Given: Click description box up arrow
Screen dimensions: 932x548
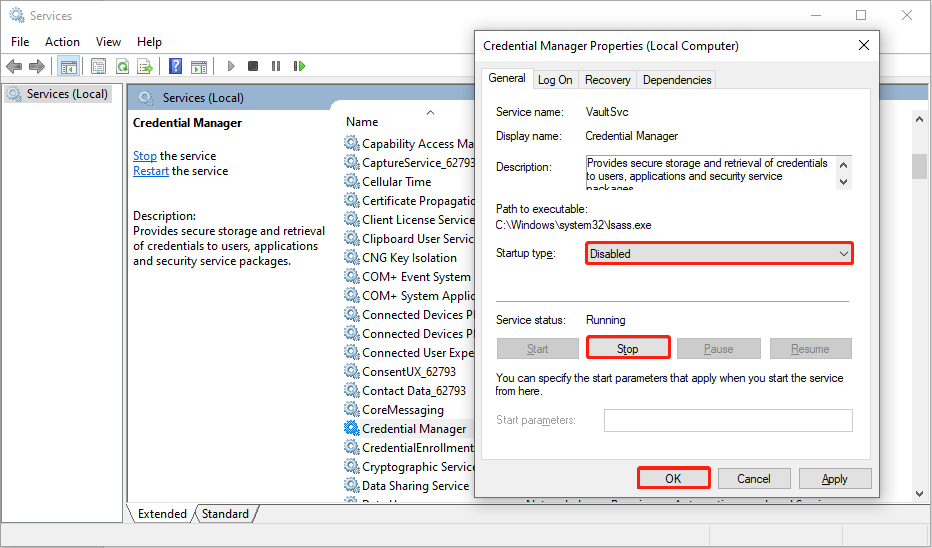Looking at the screenshot, I should click(x=843, y=164).
